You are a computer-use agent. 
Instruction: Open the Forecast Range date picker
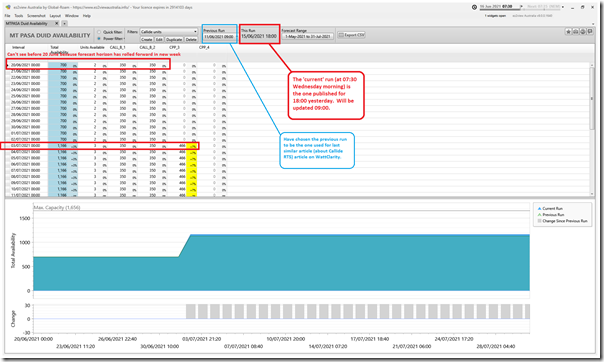click(x=308, y=36)
